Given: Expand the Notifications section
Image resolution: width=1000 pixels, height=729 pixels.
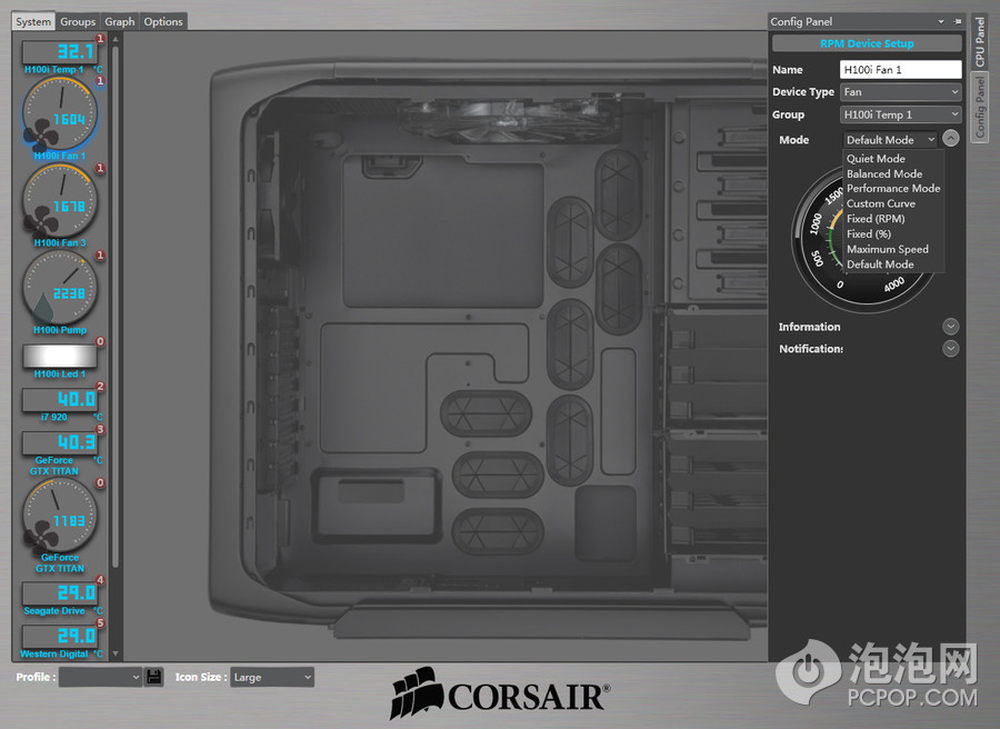Looking at the screenshot, I should (x=950, y=349).
